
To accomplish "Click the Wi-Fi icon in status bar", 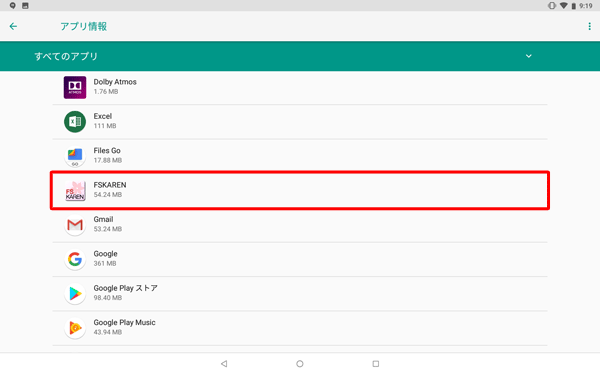I will coord(563,5).
